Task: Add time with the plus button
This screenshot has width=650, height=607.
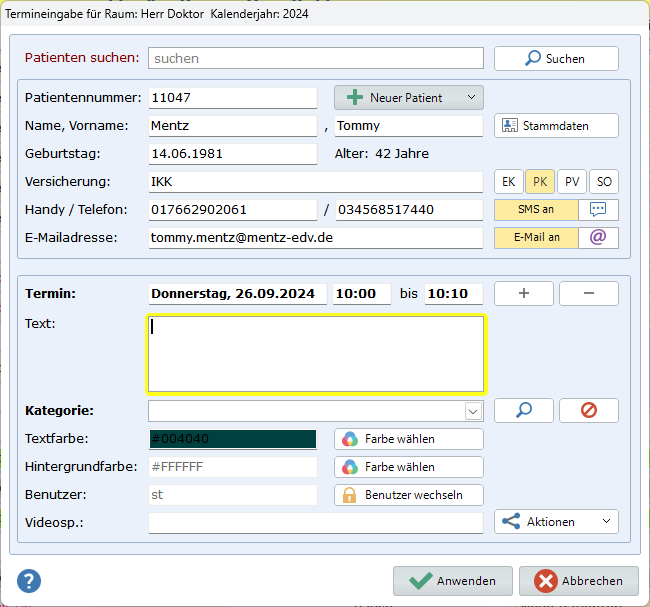Action: pos(523,294)
